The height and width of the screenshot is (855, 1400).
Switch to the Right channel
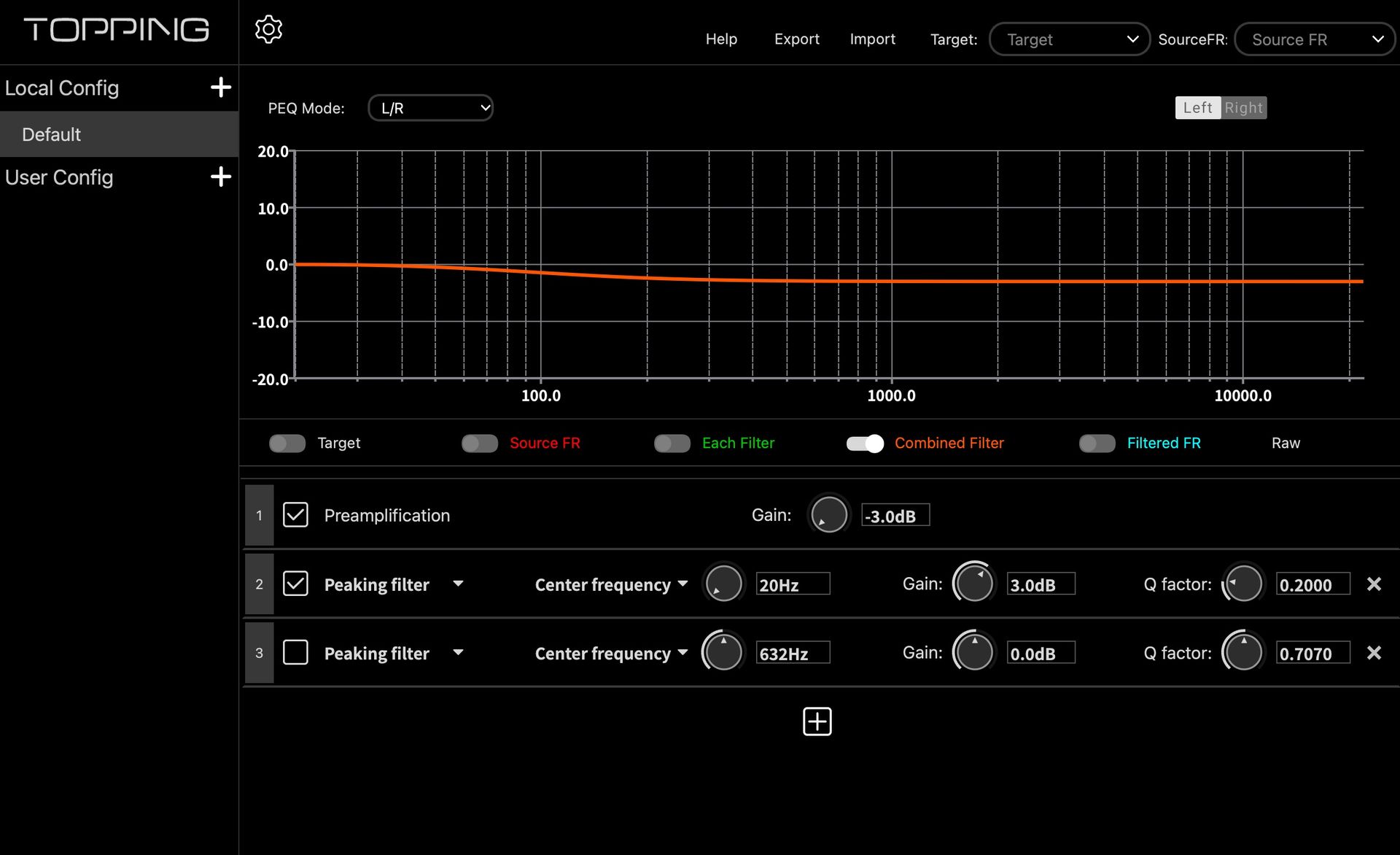tap(1243, 108)
